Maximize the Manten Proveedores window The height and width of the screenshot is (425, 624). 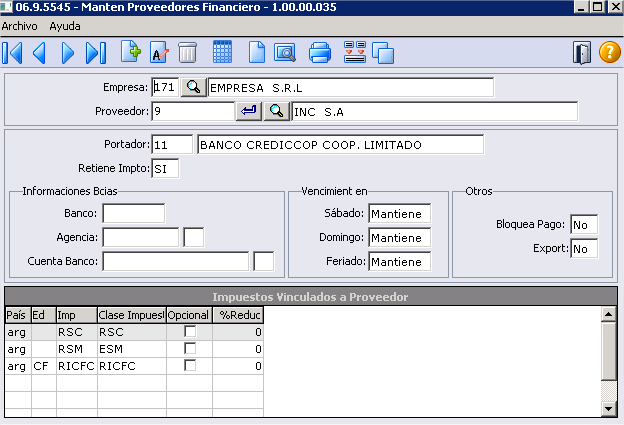point(597,7)
